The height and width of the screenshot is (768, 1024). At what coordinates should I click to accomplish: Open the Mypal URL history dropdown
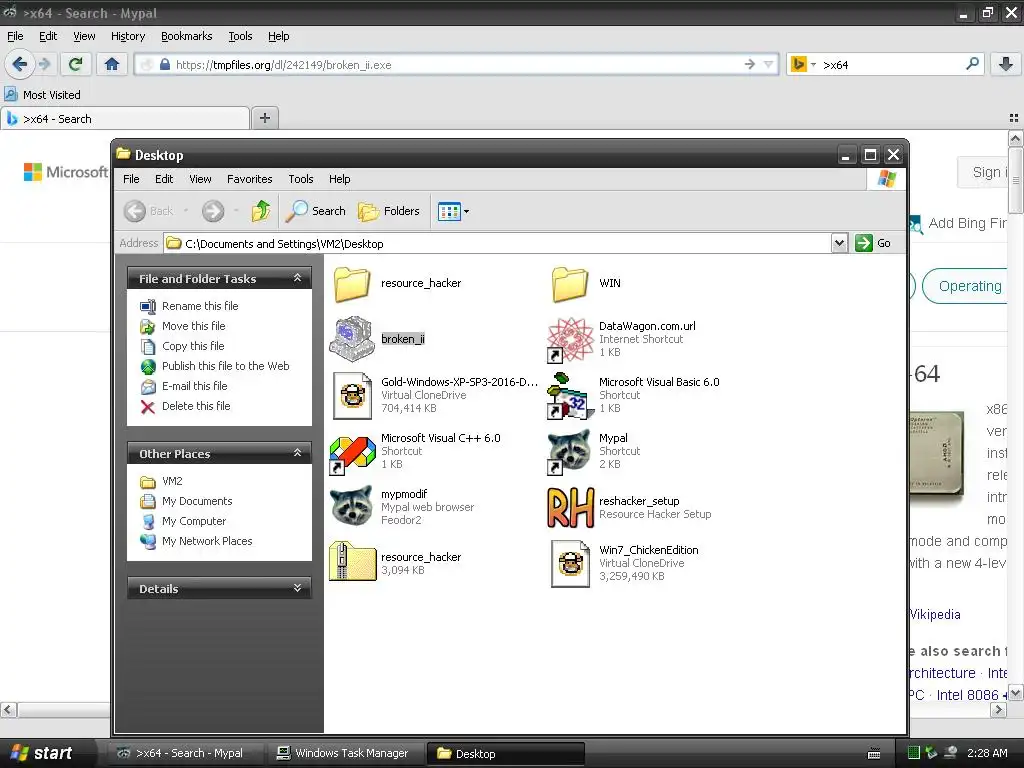coord(769,64)
